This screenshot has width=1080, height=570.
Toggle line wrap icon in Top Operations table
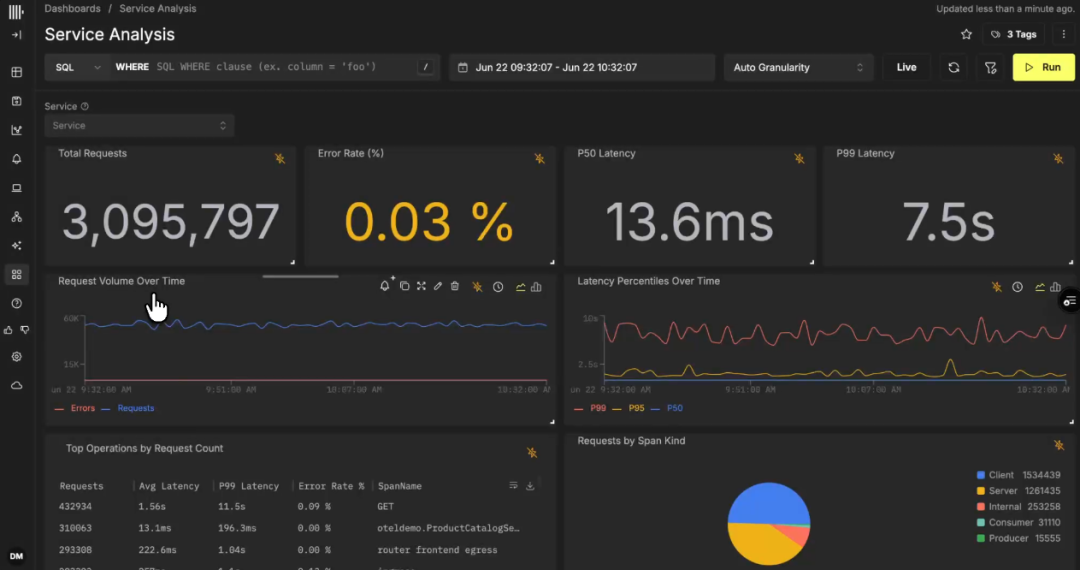[513, 485]
